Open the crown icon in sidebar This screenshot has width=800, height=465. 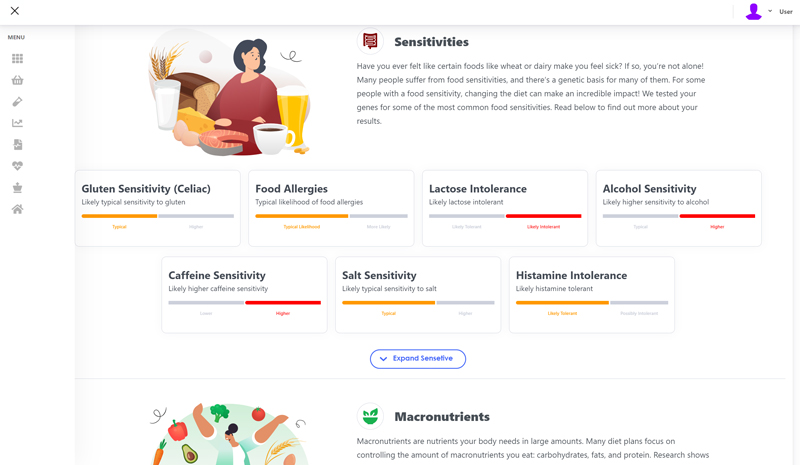pos(17,187)
